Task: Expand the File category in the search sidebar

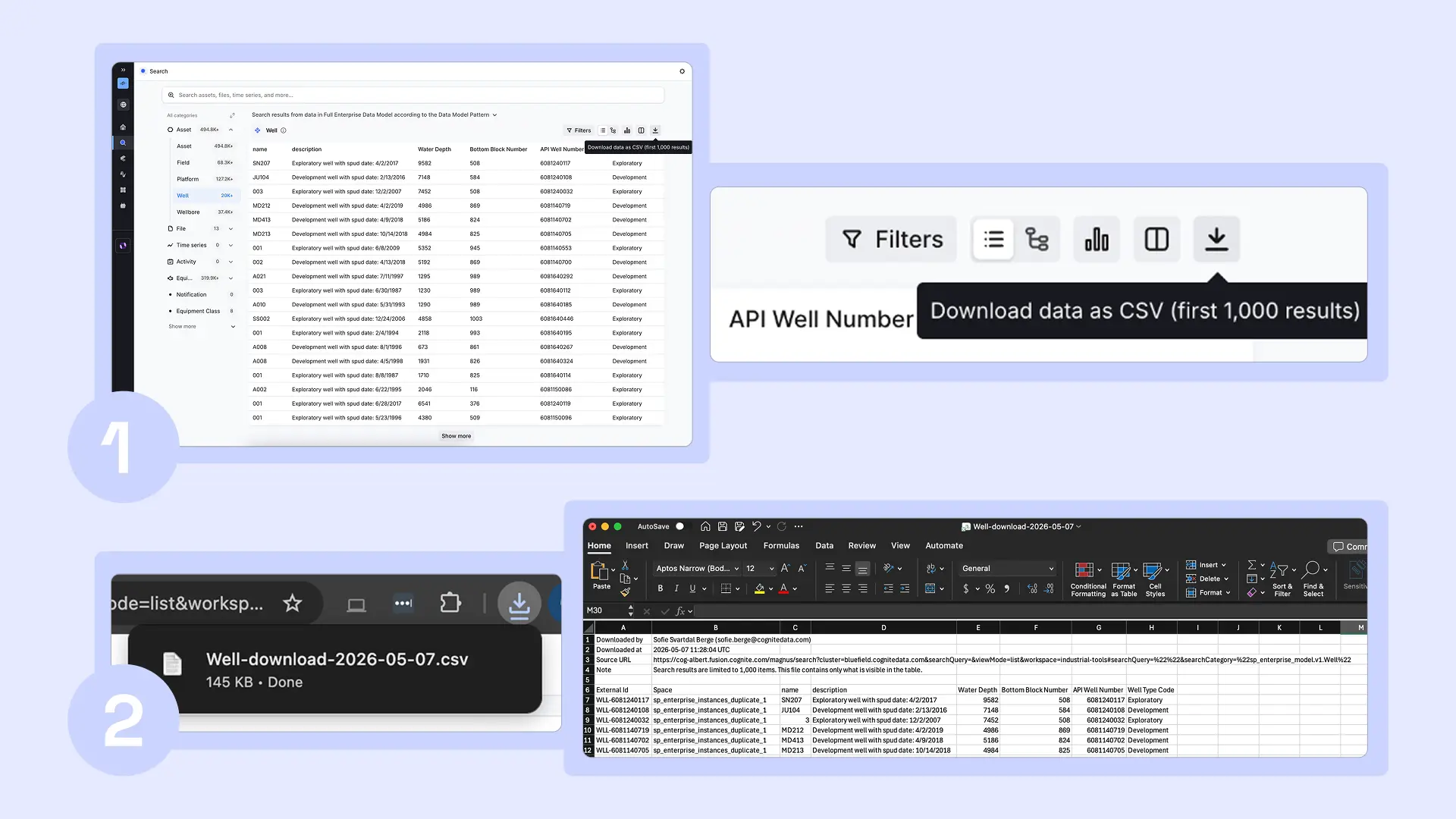Action: 231,229
